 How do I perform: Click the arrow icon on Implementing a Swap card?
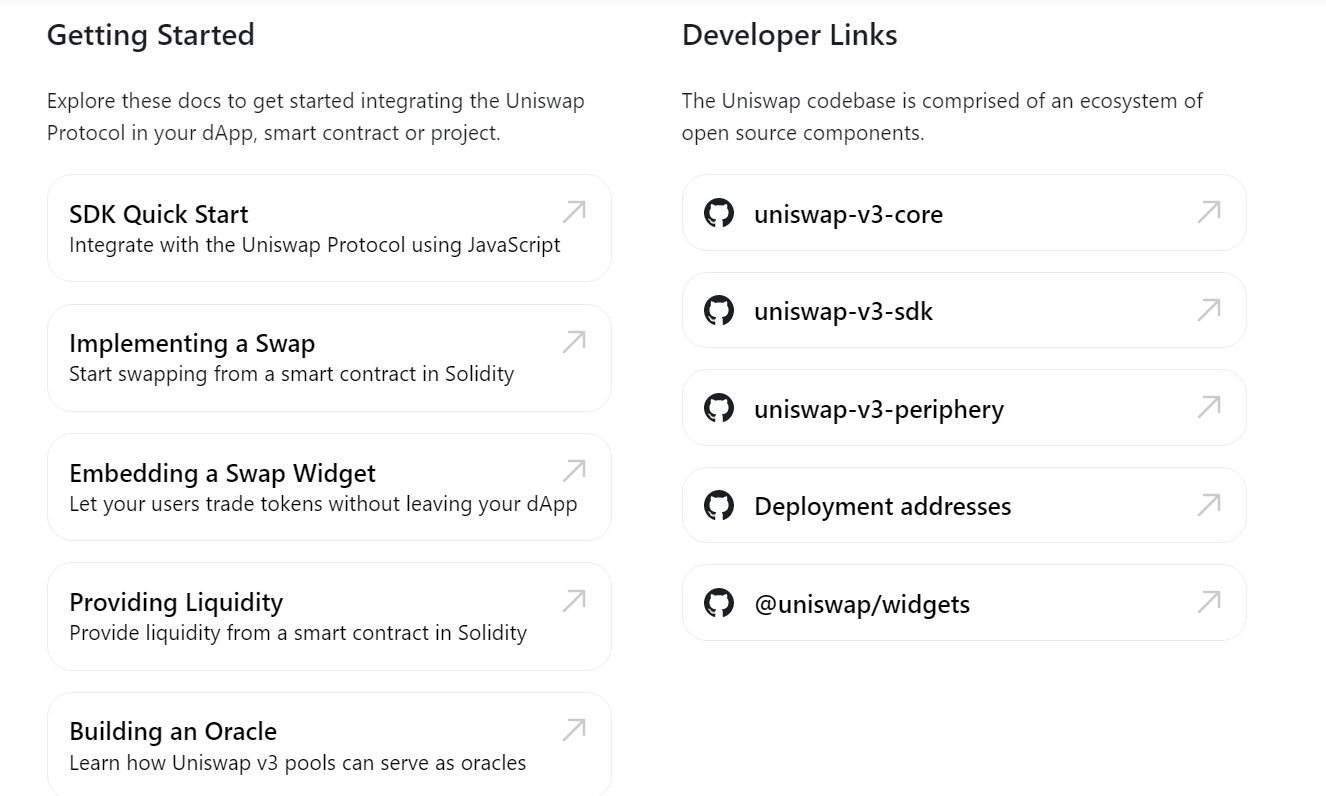574,342
